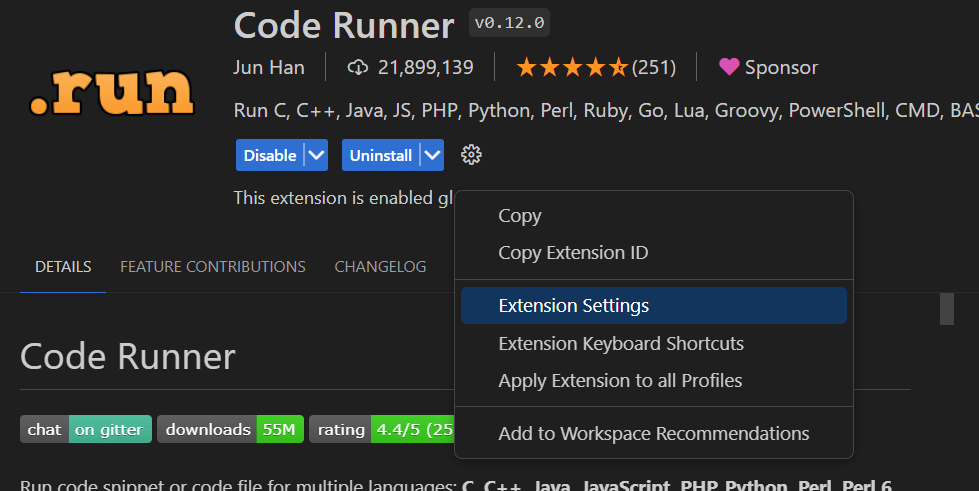Select Add to Workspace Recommendations
Viewport: 979px width, 491px height.
[654, 434]
